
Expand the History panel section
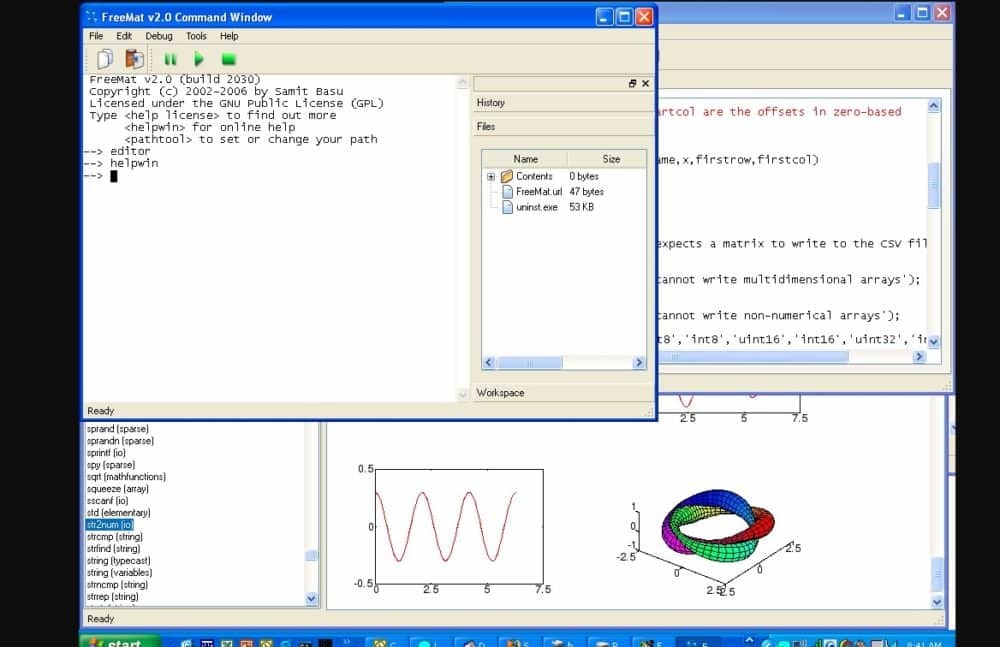point(491,103)
